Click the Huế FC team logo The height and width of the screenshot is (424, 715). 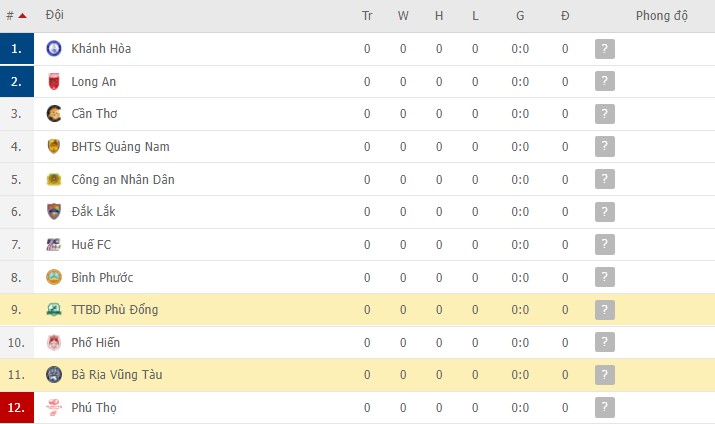point(54,245)
